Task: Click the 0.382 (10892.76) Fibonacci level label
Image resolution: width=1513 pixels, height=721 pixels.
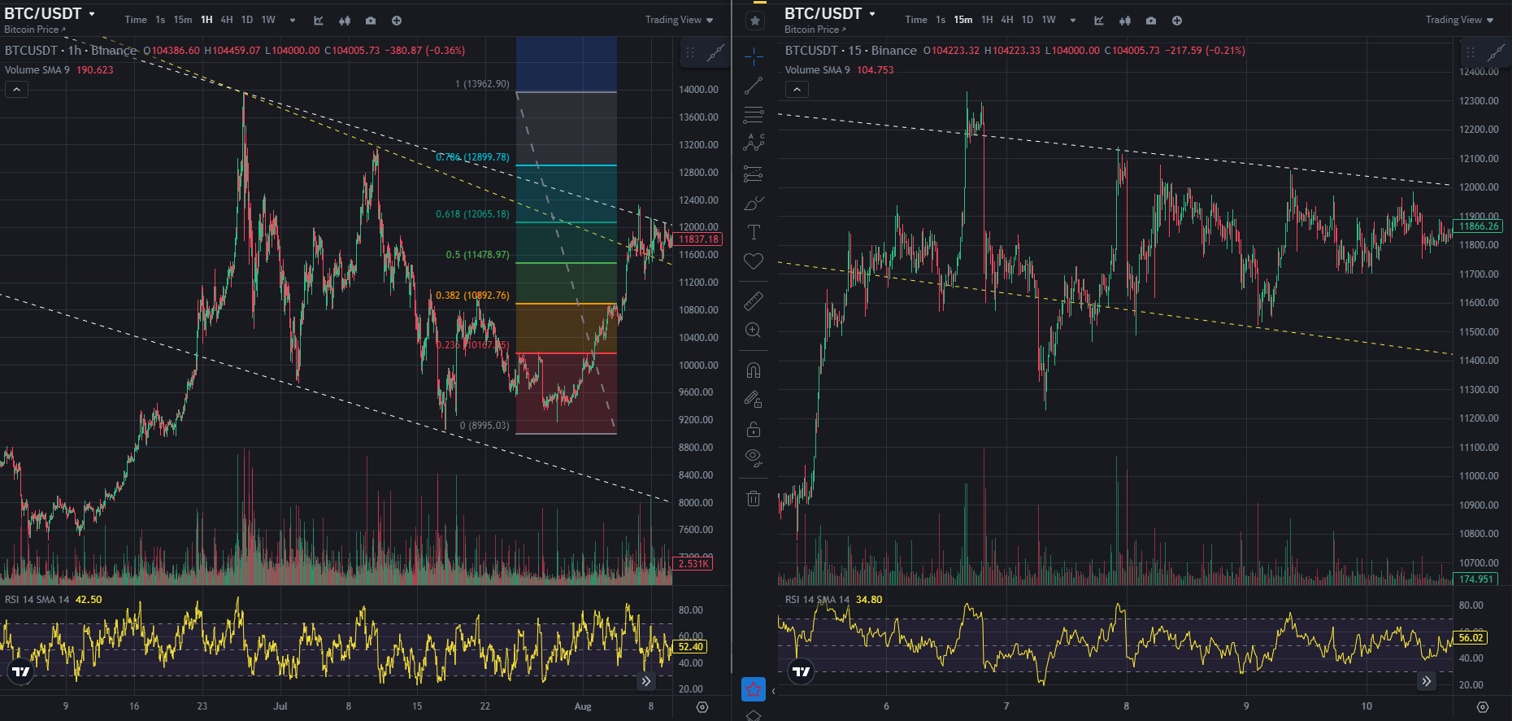Action: [472, 296]
